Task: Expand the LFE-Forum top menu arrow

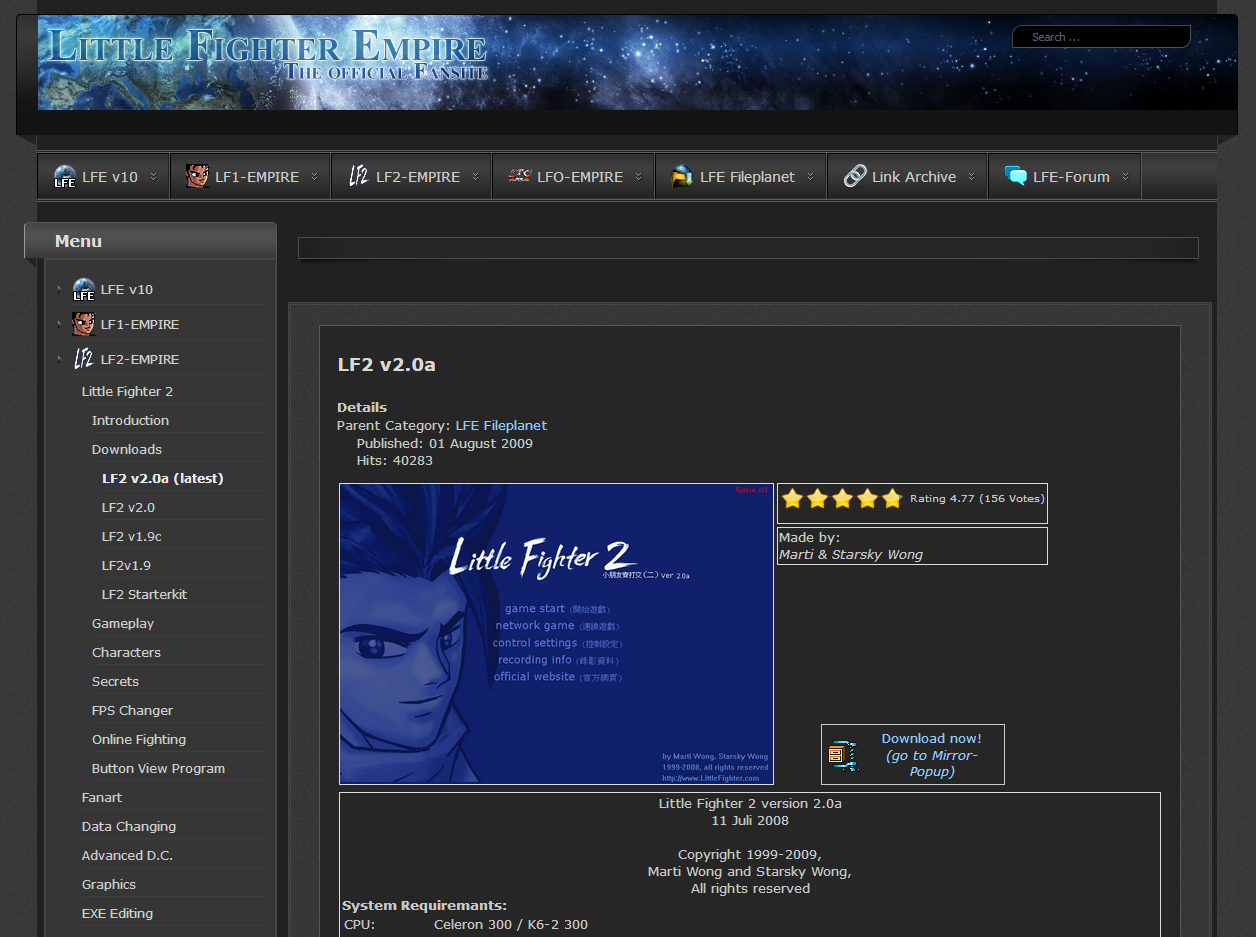Action: (x=1125, y=177)
